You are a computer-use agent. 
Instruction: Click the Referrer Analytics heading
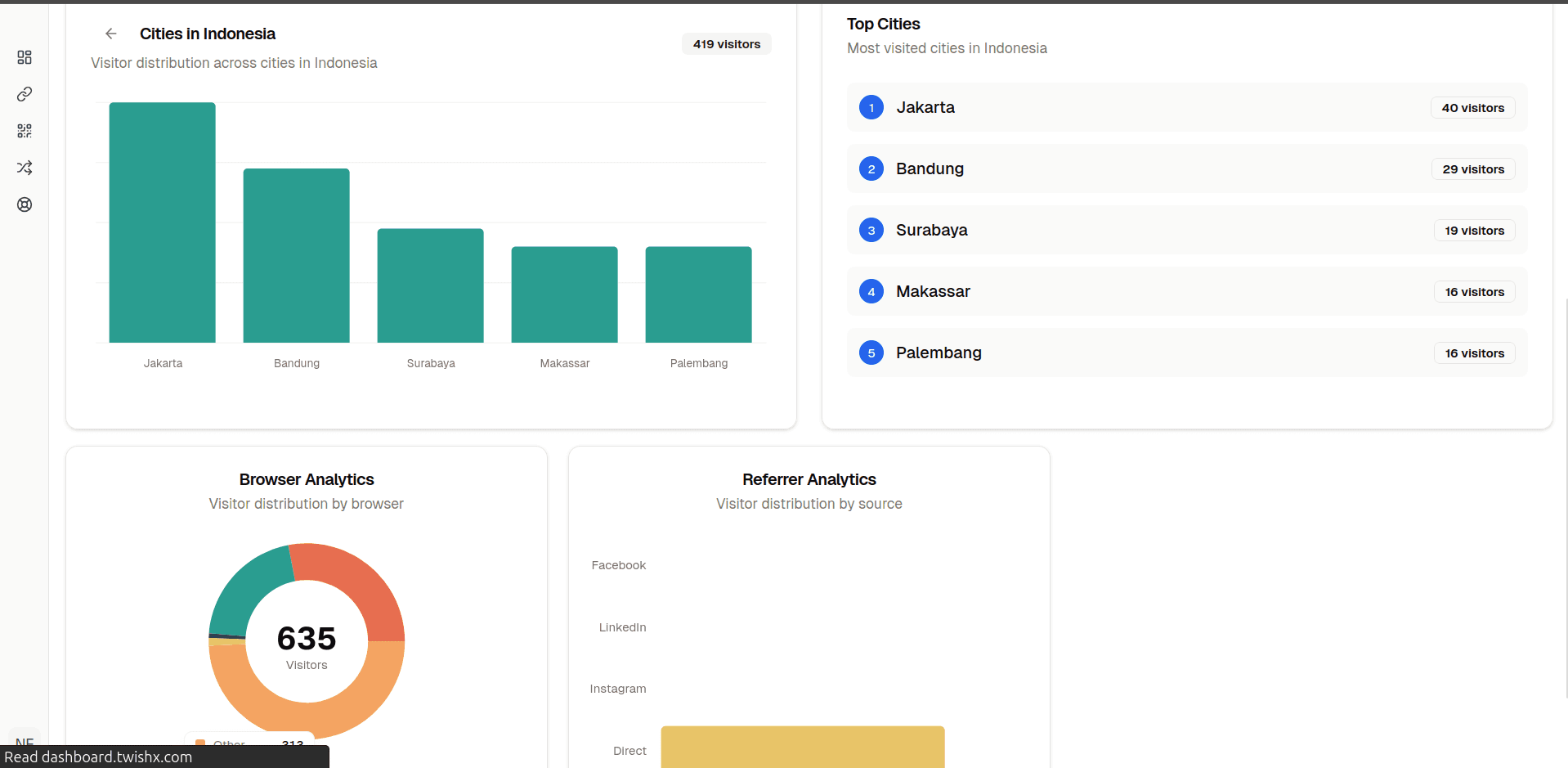coord(809,479)
